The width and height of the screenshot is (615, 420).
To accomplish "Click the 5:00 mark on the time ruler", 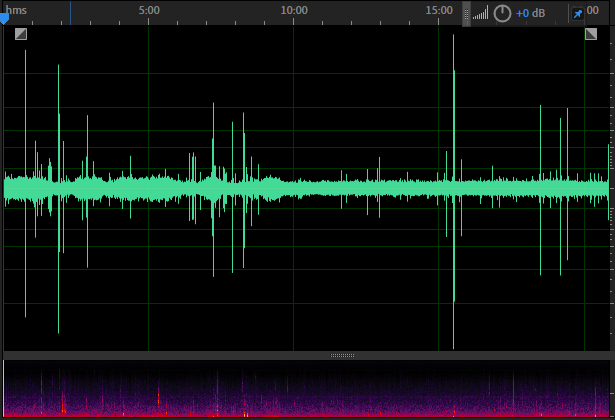I will pyautogui.click(x=149, y=10).
